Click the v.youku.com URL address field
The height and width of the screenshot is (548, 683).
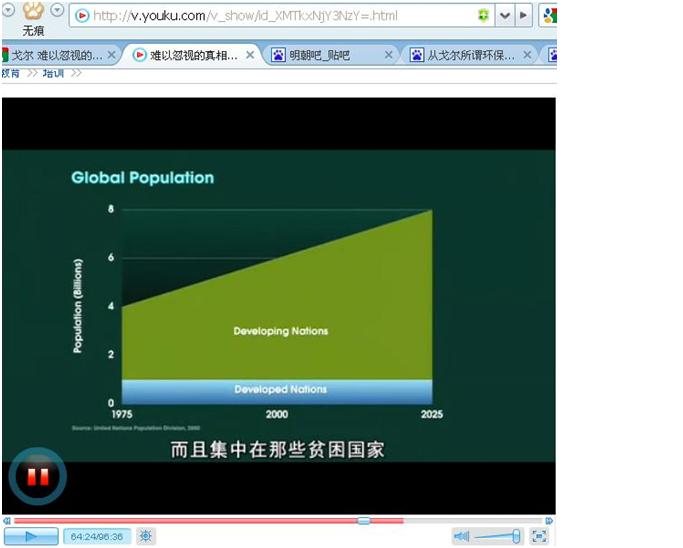(x=279, y=16)
